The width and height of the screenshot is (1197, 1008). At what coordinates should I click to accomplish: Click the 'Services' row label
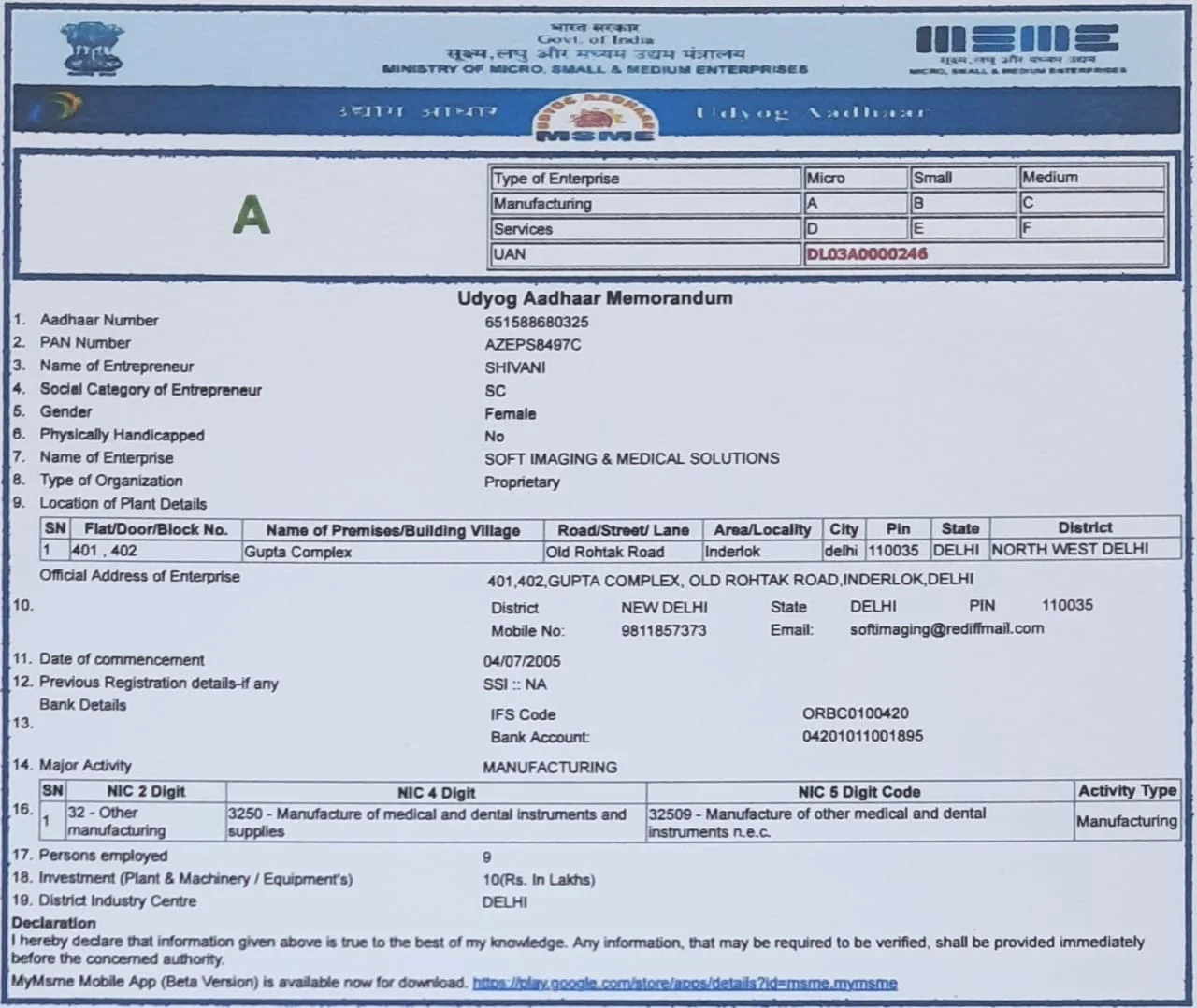523,228
